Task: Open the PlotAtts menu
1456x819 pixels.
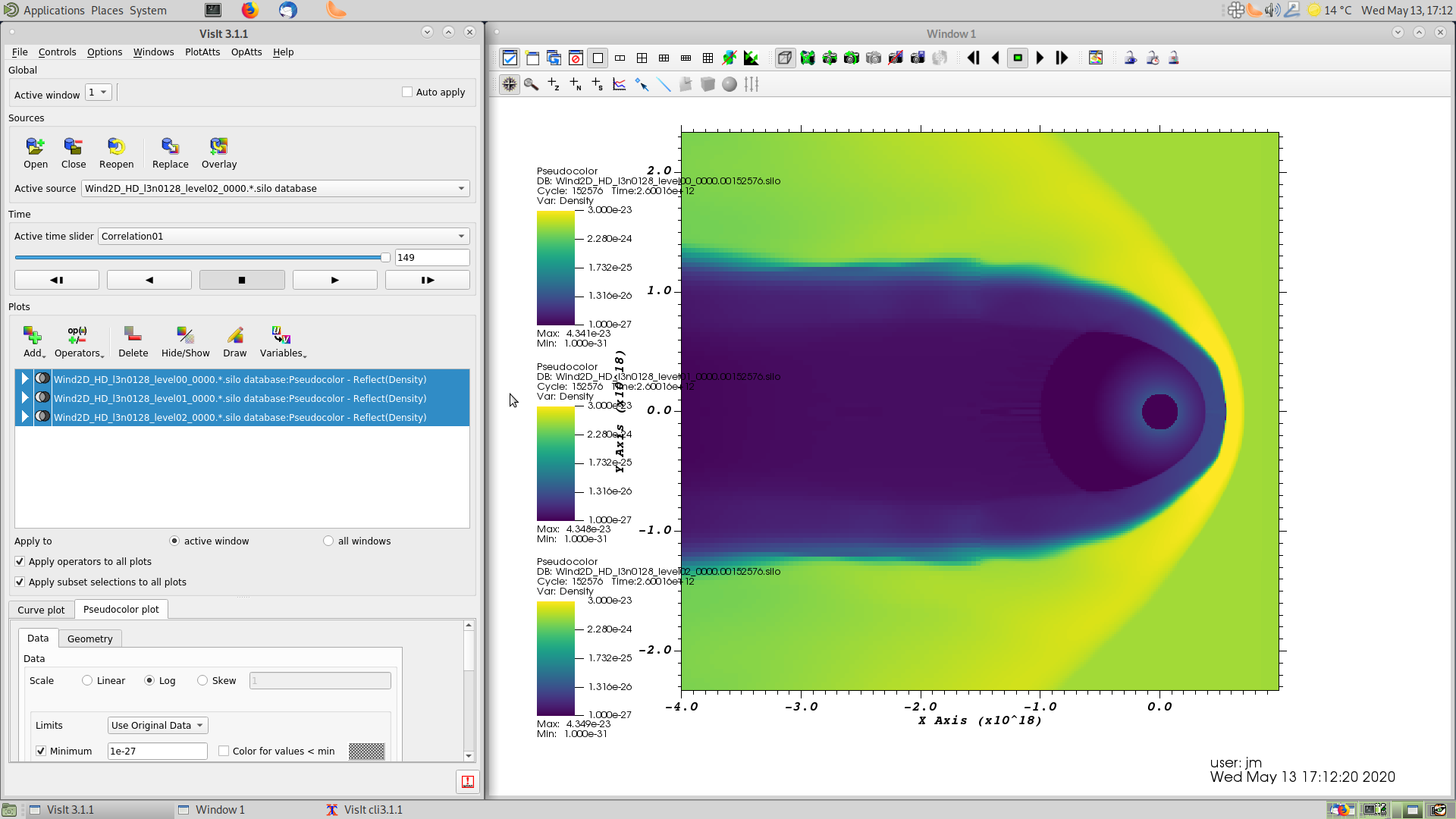Action: pos(202,52)
